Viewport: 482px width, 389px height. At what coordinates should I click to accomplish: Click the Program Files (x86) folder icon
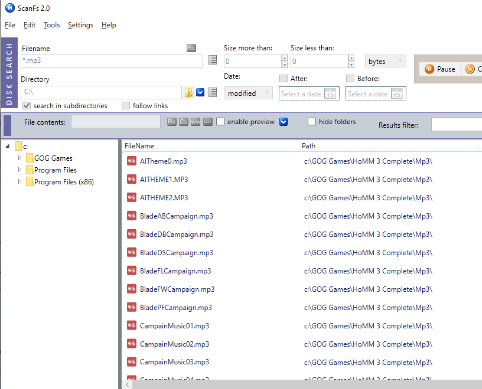tap(30, 182)
